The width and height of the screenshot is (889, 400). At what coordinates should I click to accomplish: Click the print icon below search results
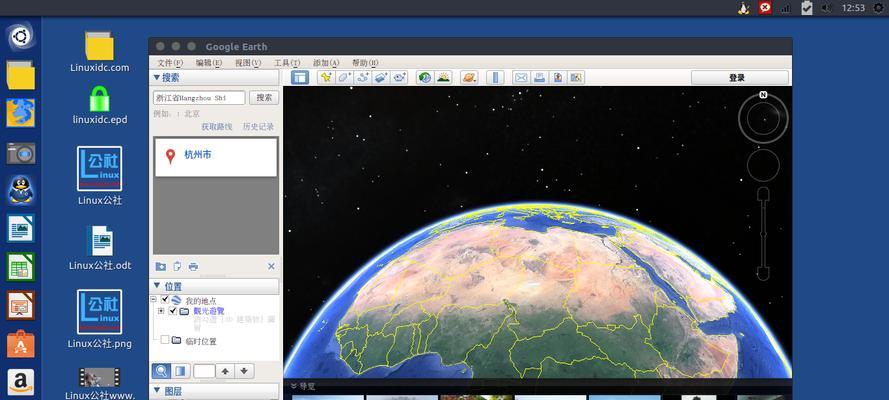click(x=193, y=266)
